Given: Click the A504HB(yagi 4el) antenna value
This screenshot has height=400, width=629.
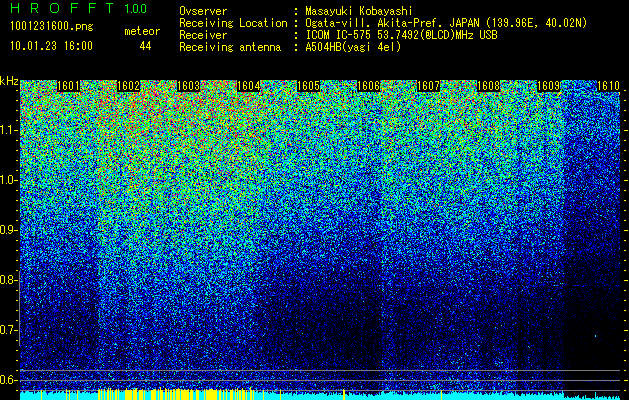Looking at the screenshot, I should (353, 47).
